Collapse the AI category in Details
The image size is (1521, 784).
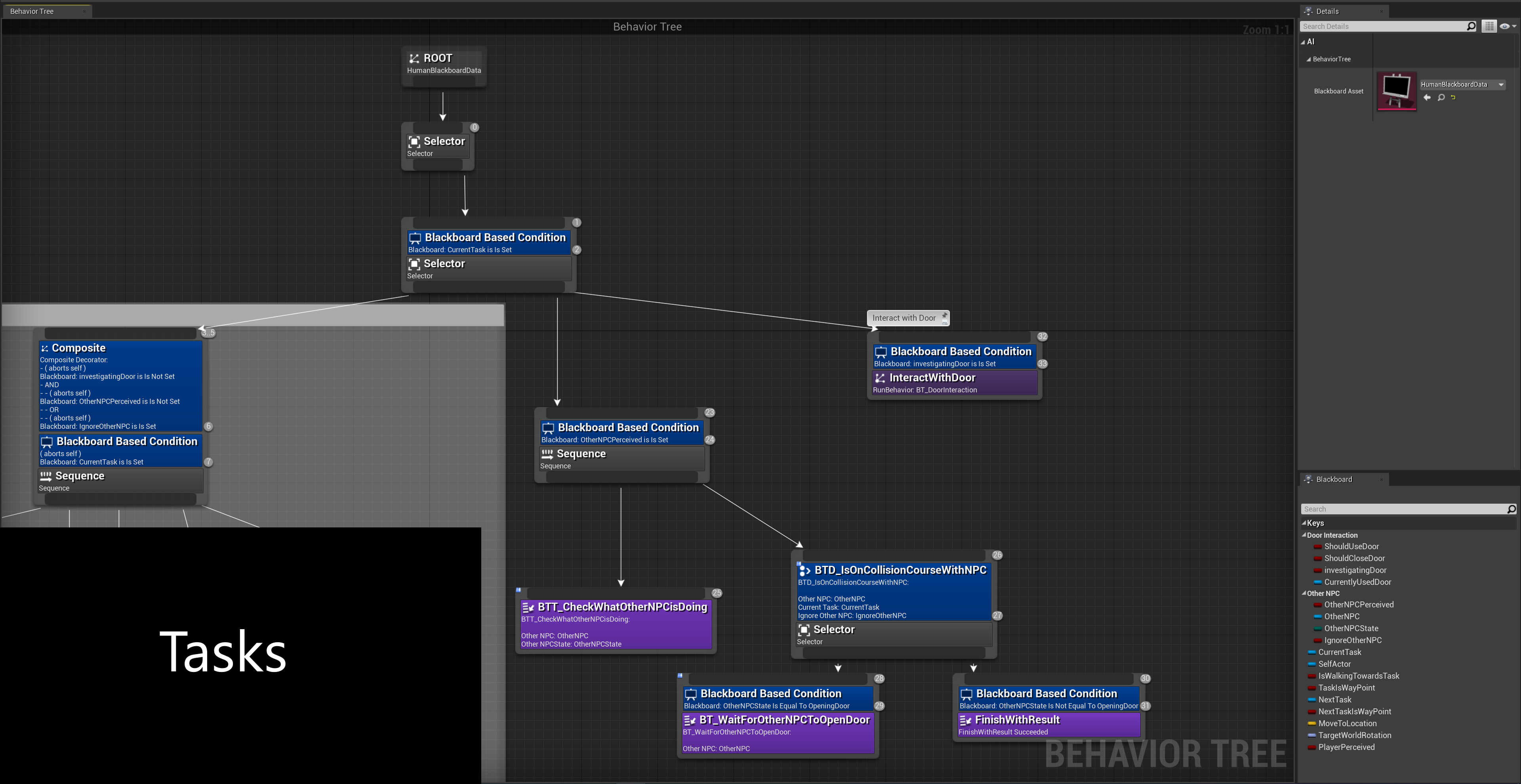tap(1303, 42)
